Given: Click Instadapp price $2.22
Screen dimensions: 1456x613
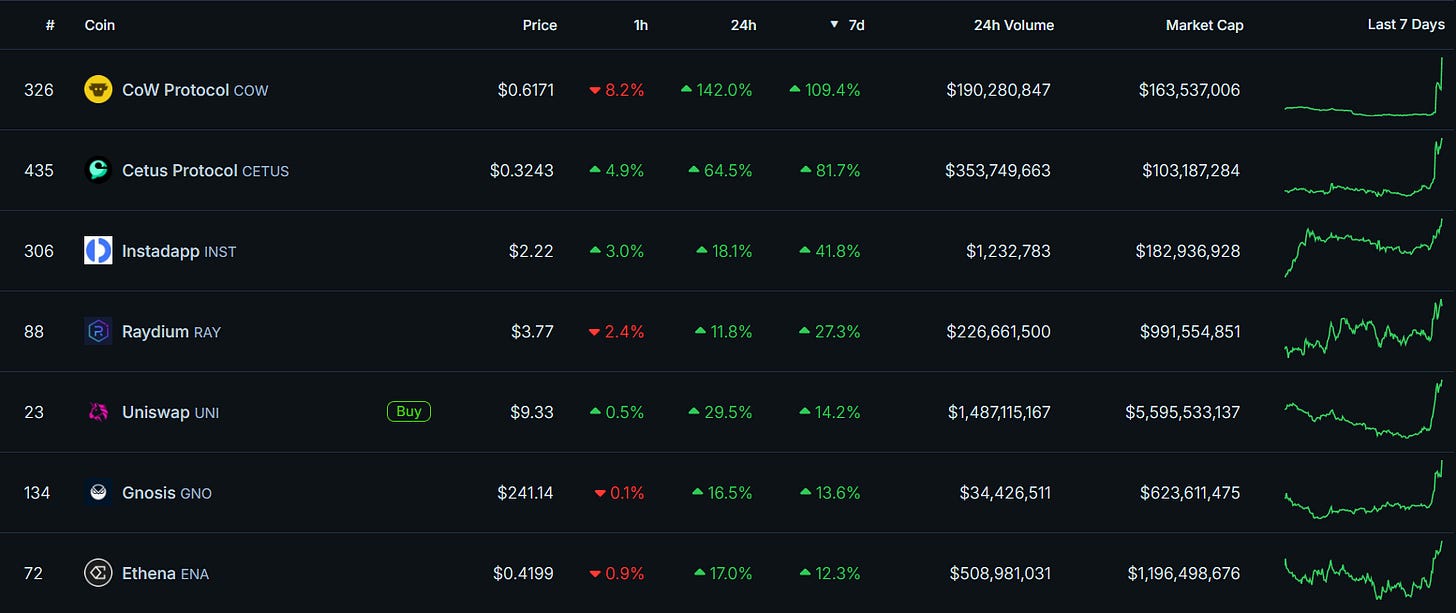Looking at the screenshot, I should [531, 251].
